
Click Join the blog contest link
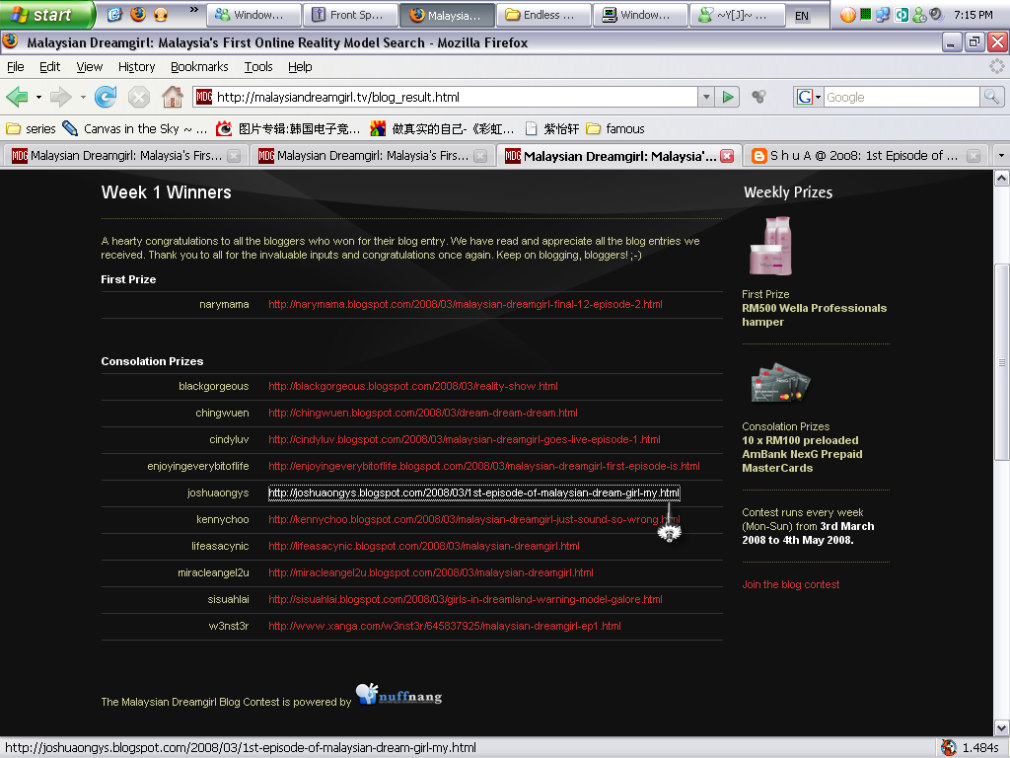tap(791, 585)
